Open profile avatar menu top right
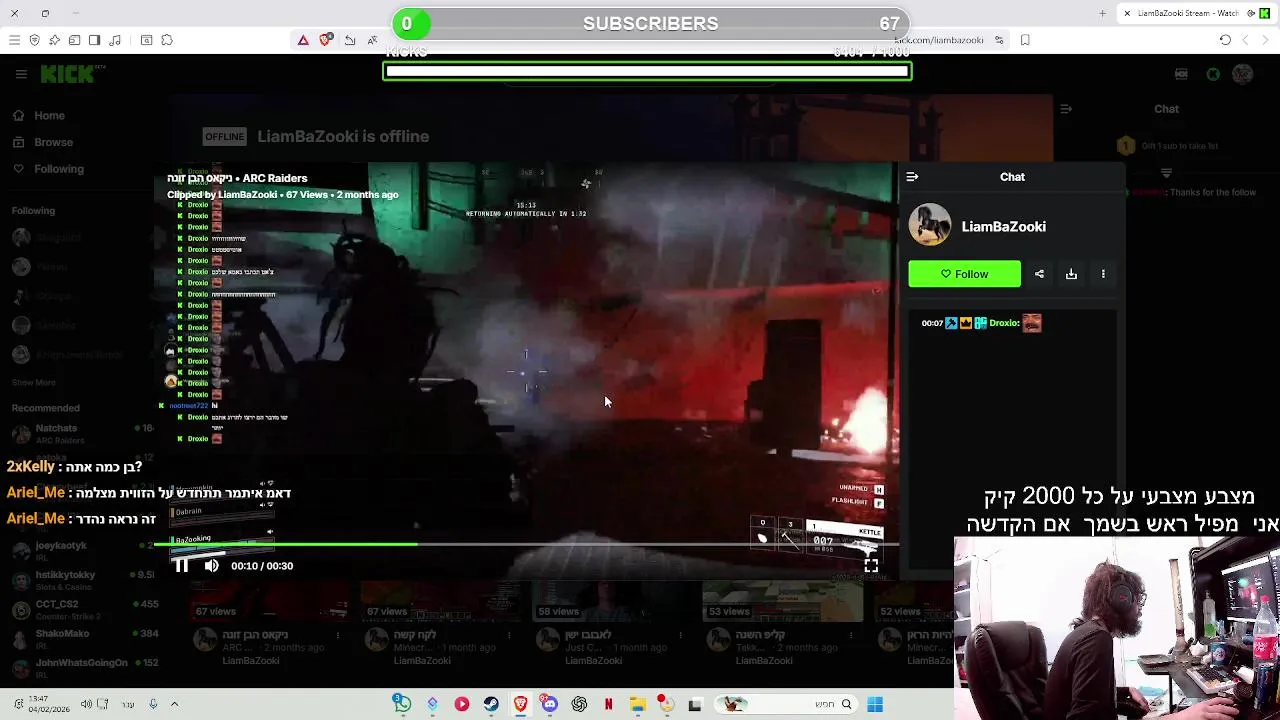 coord(1243,74)
